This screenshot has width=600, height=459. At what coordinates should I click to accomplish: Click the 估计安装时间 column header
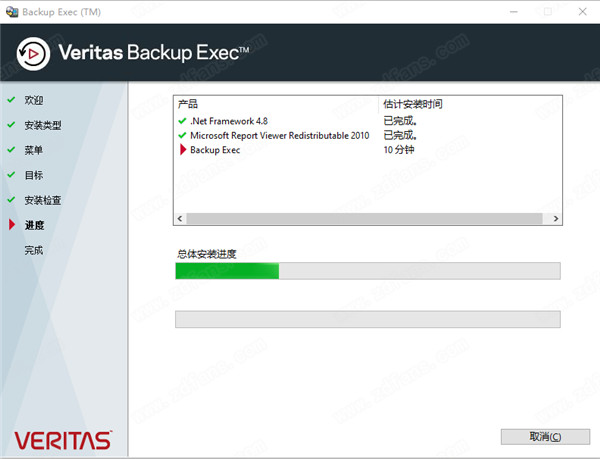coord(413,104)
